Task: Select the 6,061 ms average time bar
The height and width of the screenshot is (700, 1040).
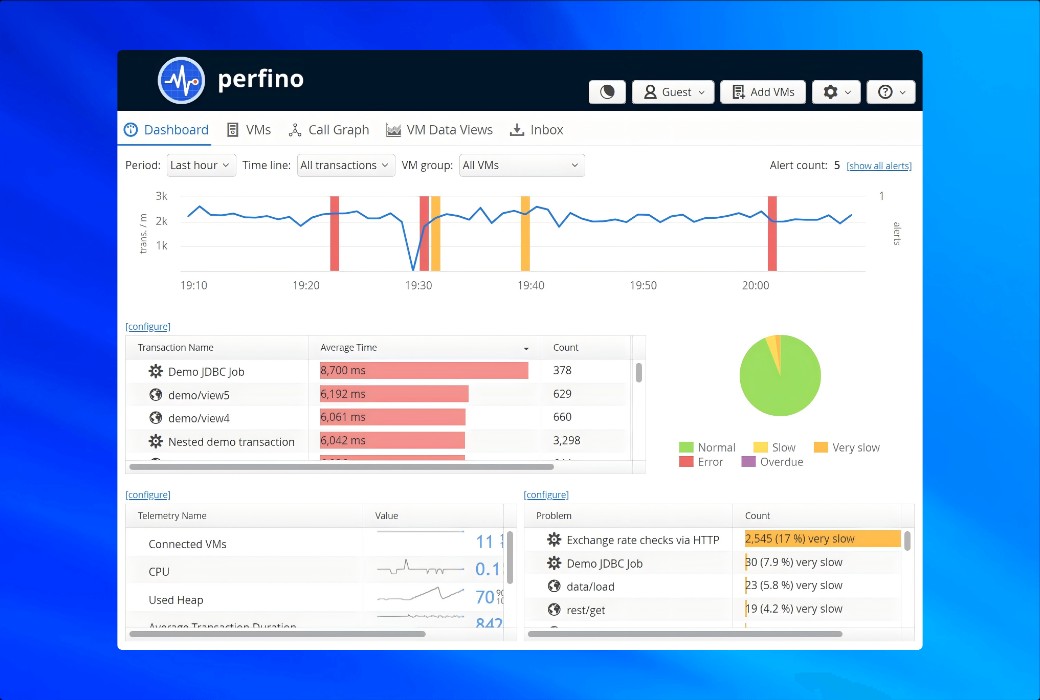Action: pyautogui.click(x=393, y=417)
